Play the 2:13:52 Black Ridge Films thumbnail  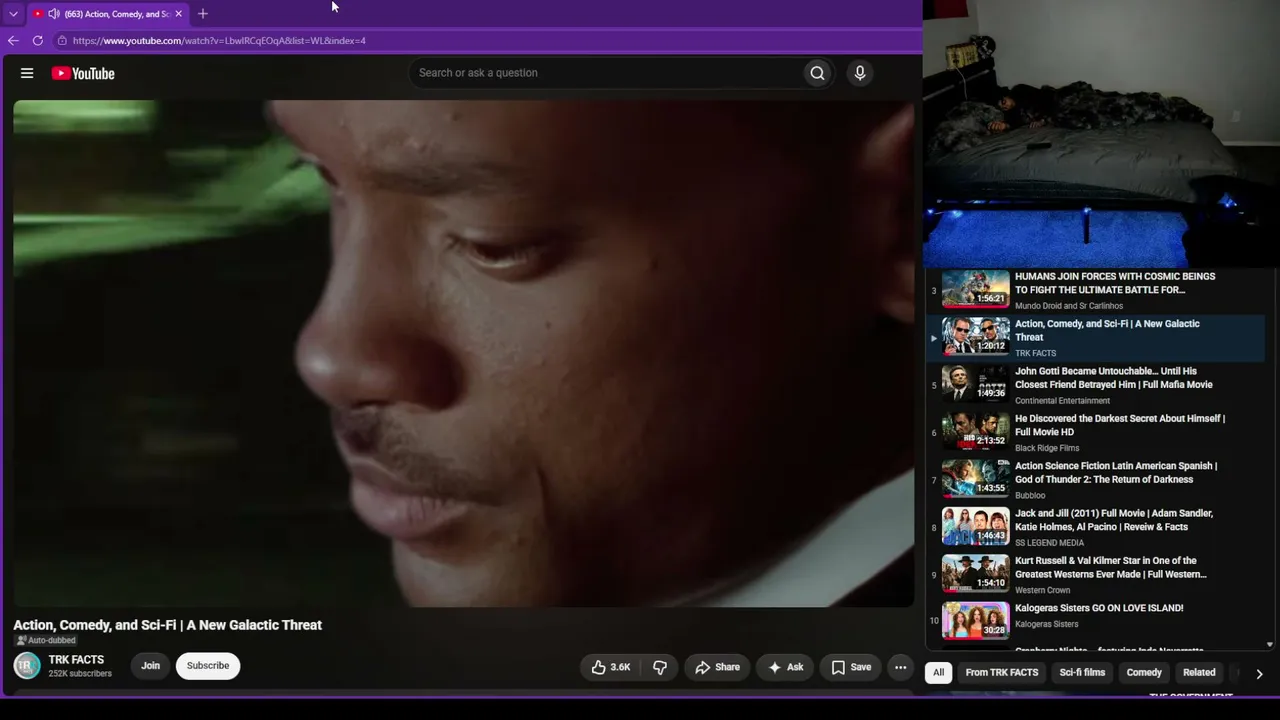point(976,432)
